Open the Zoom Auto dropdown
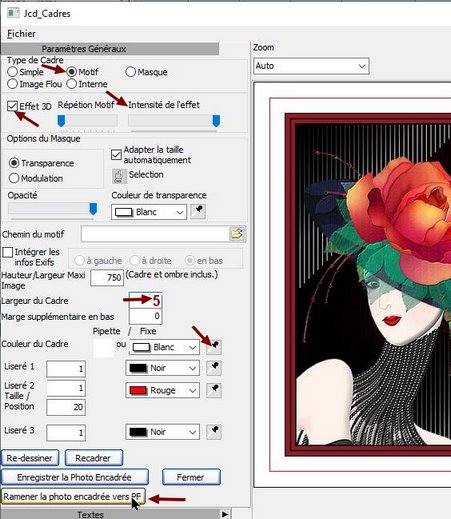The width and height of the screenshot is (451, 519). [311, 66]
